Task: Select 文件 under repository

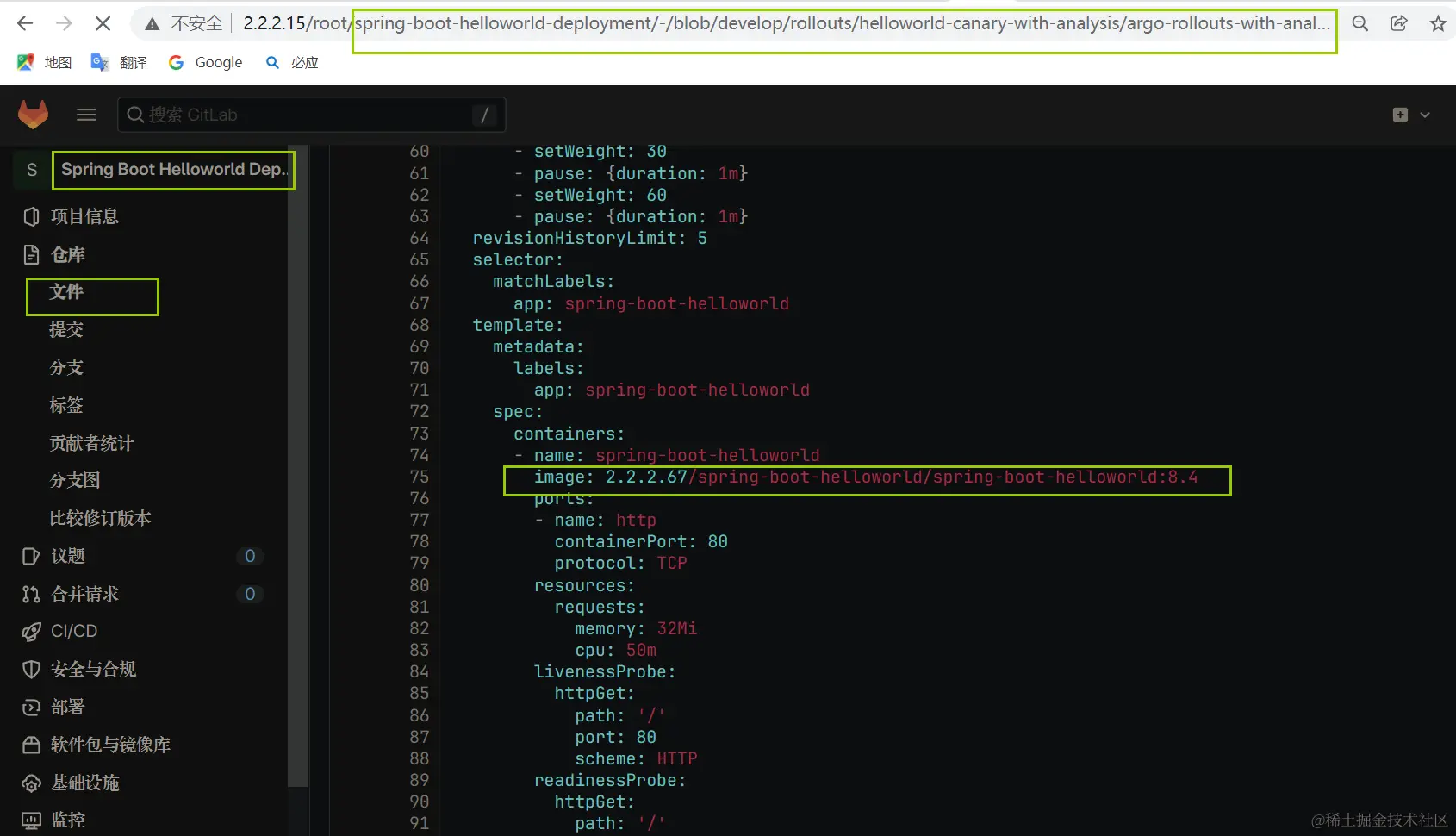Action: [66, 292]
